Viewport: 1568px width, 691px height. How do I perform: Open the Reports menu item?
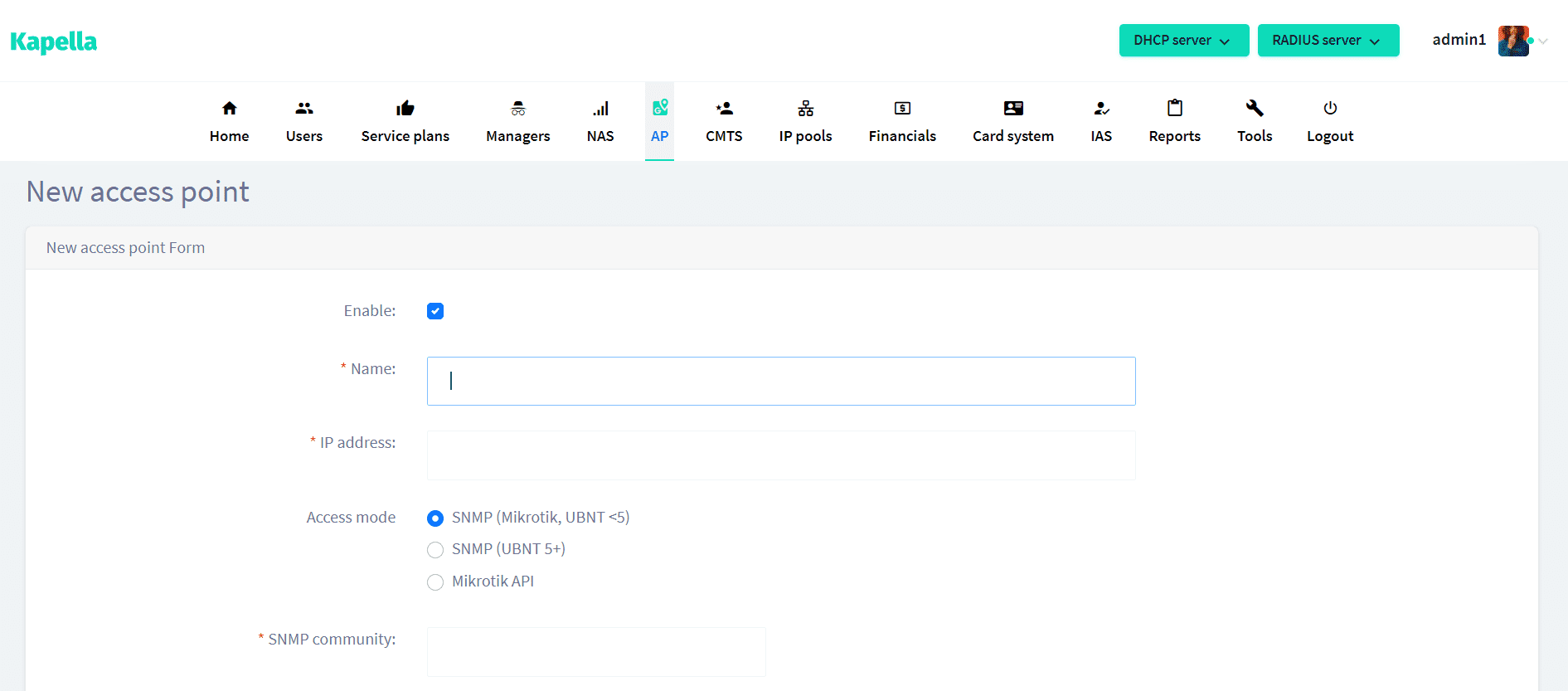1174,136
